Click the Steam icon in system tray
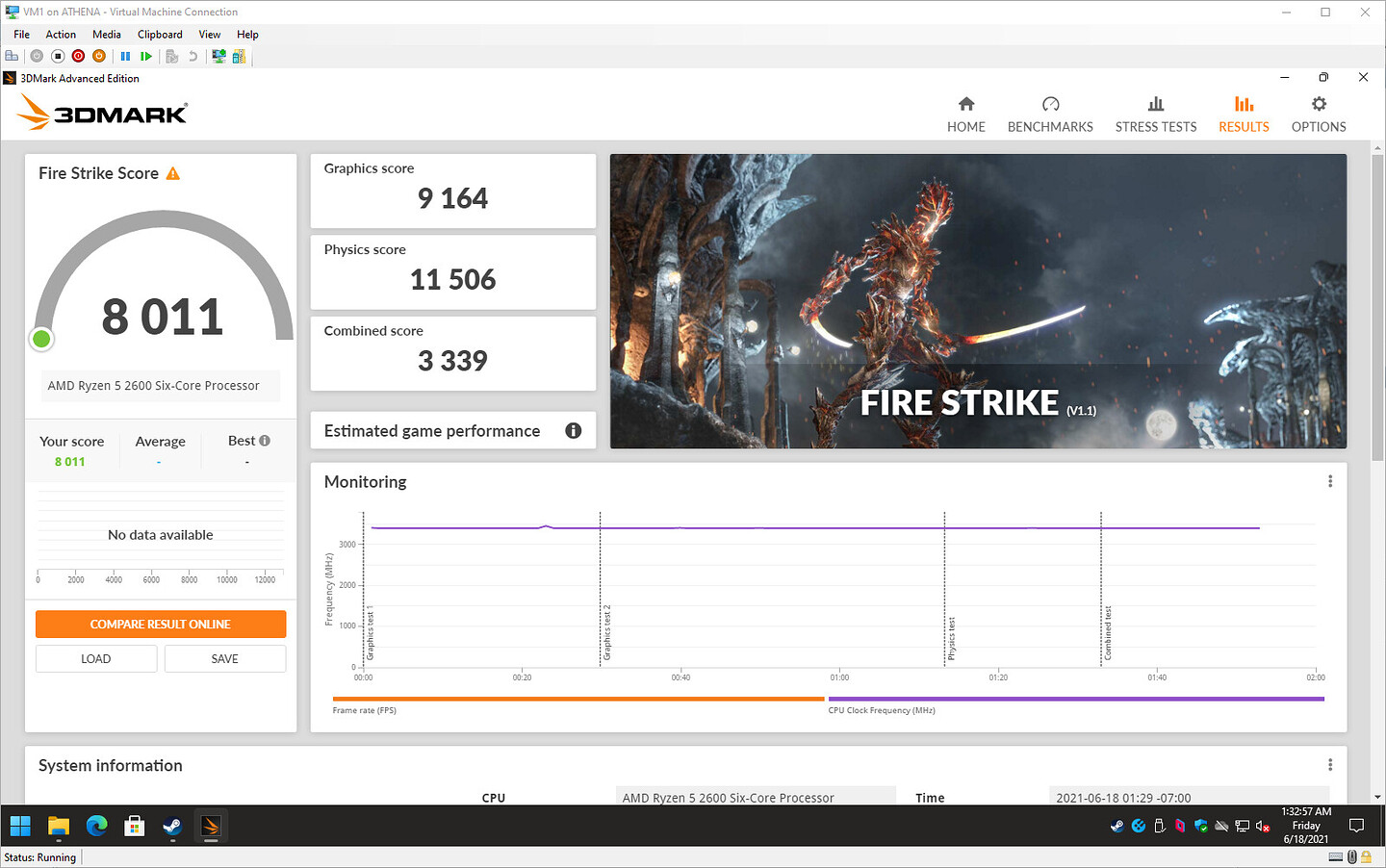The height and width of the screenshot is (868, 1386). pos(1117,826)
